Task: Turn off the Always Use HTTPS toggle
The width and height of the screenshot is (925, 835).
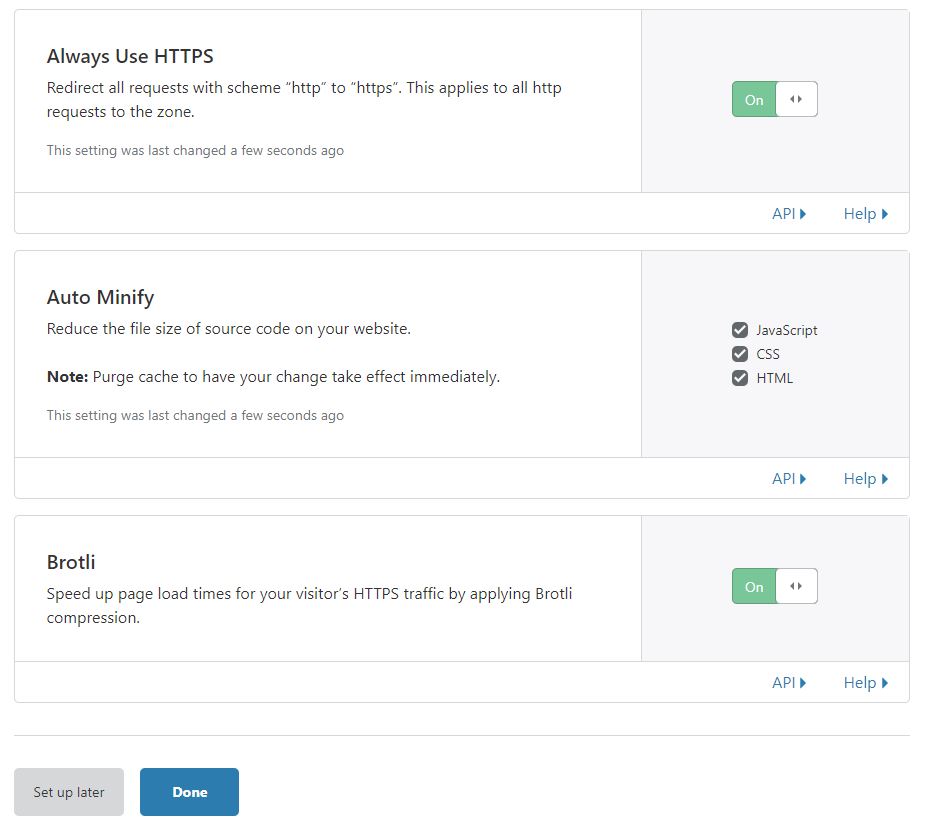Action: pos(753,99)
